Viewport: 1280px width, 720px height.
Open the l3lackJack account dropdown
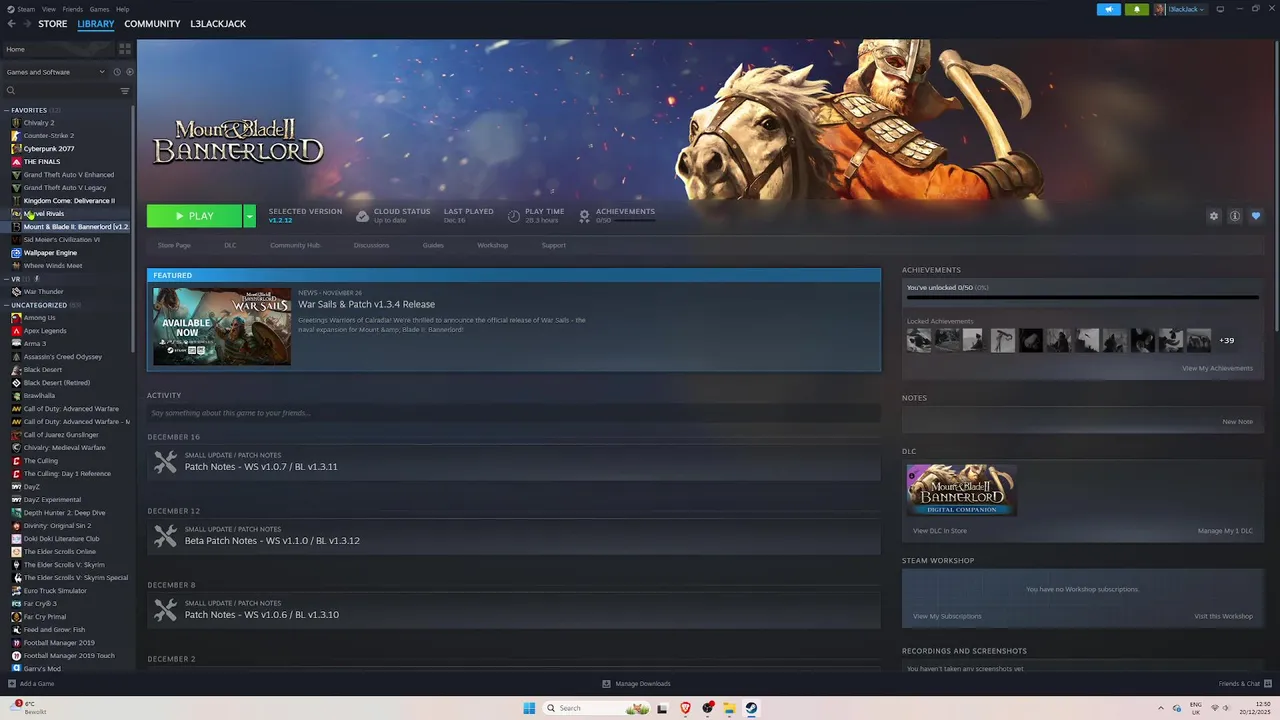tap(1180, 9)
